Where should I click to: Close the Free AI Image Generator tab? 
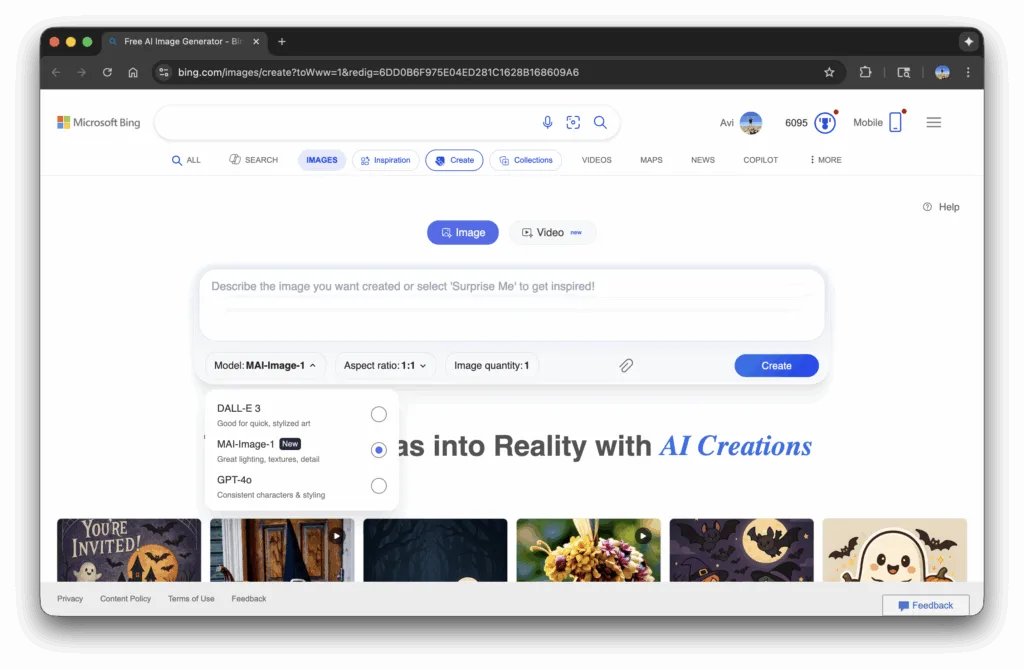[256, 42]
